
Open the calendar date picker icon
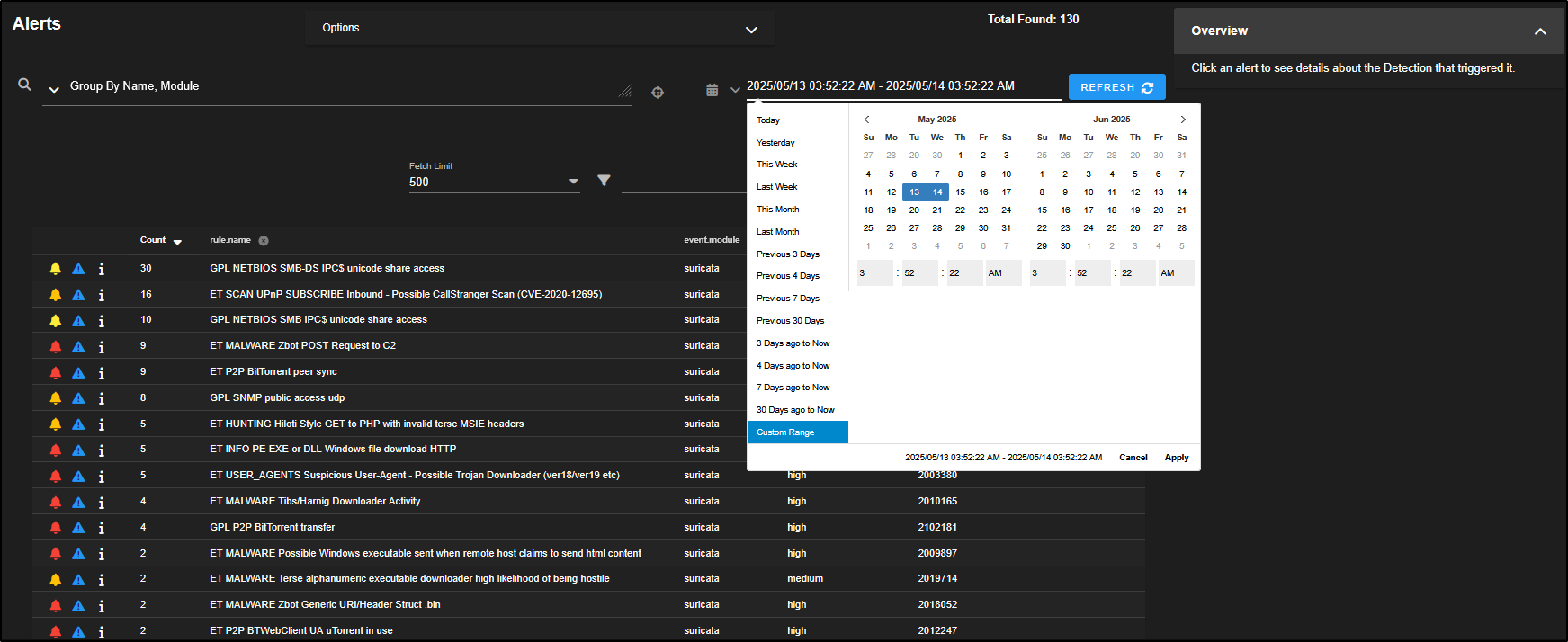point(712,90)
